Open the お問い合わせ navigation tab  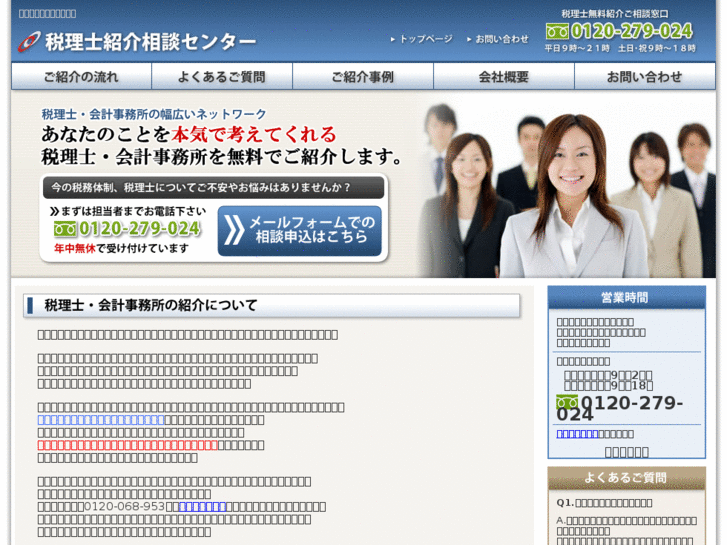[645, 77]
